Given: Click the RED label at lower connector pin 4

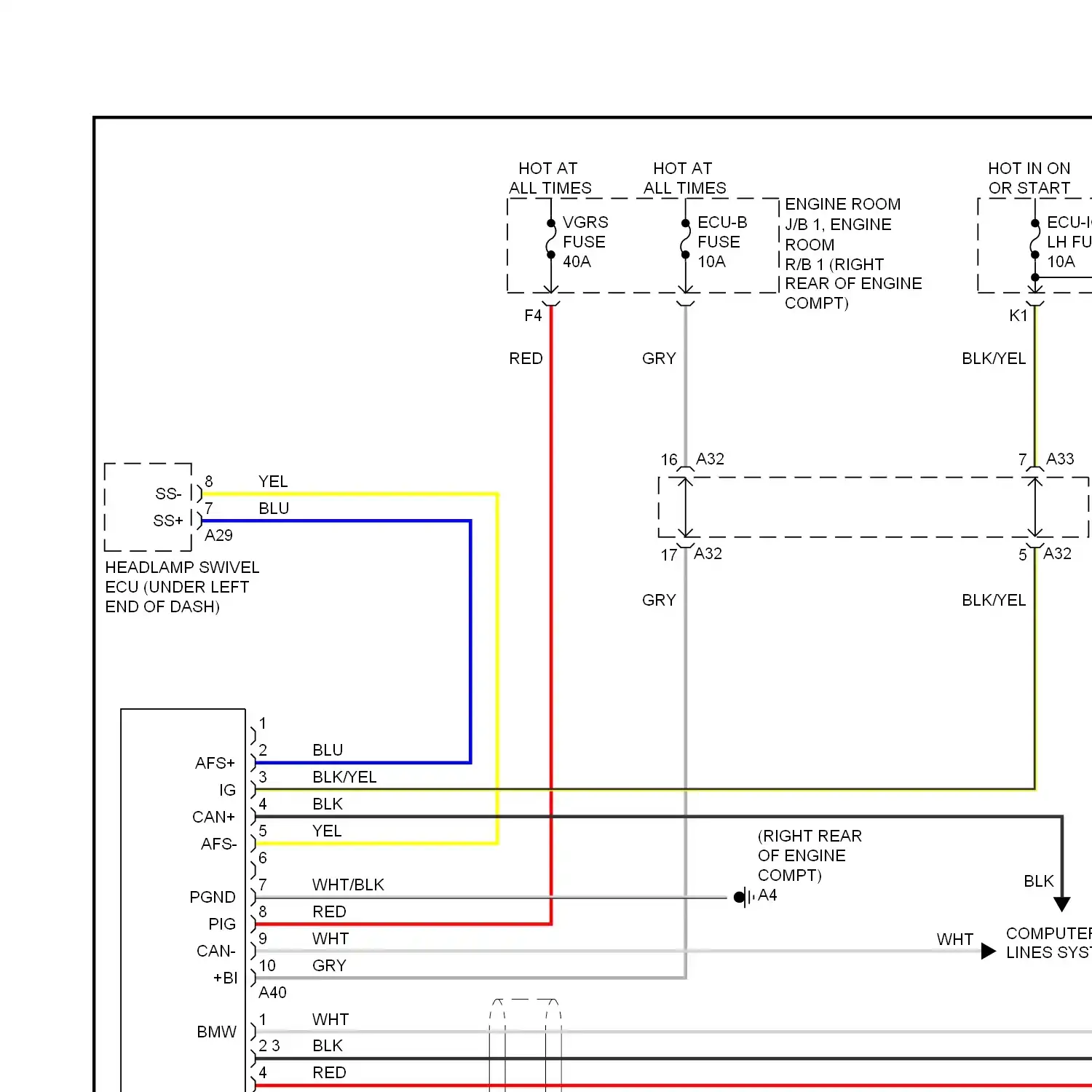Looking at the screenshot, I should click(329, 1072).
